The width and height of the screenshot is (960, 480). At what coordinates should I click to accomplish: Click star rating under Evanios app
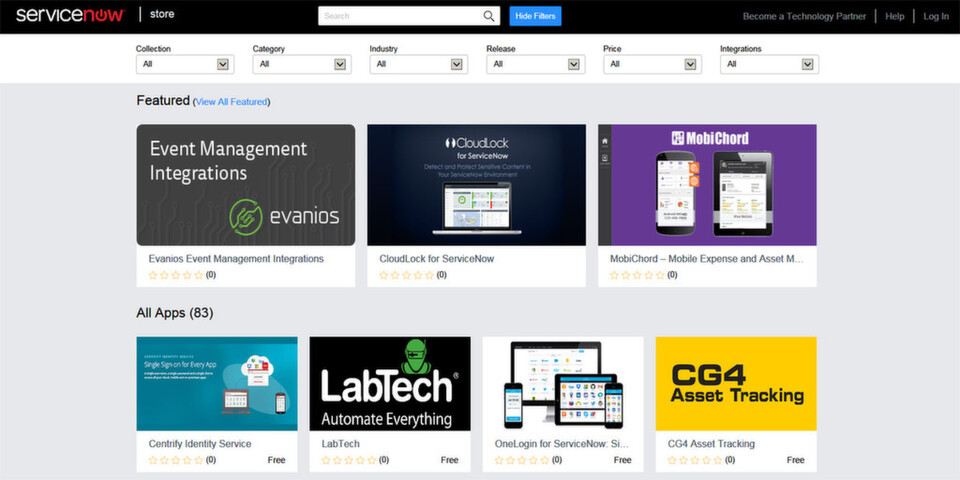[176, 276]
